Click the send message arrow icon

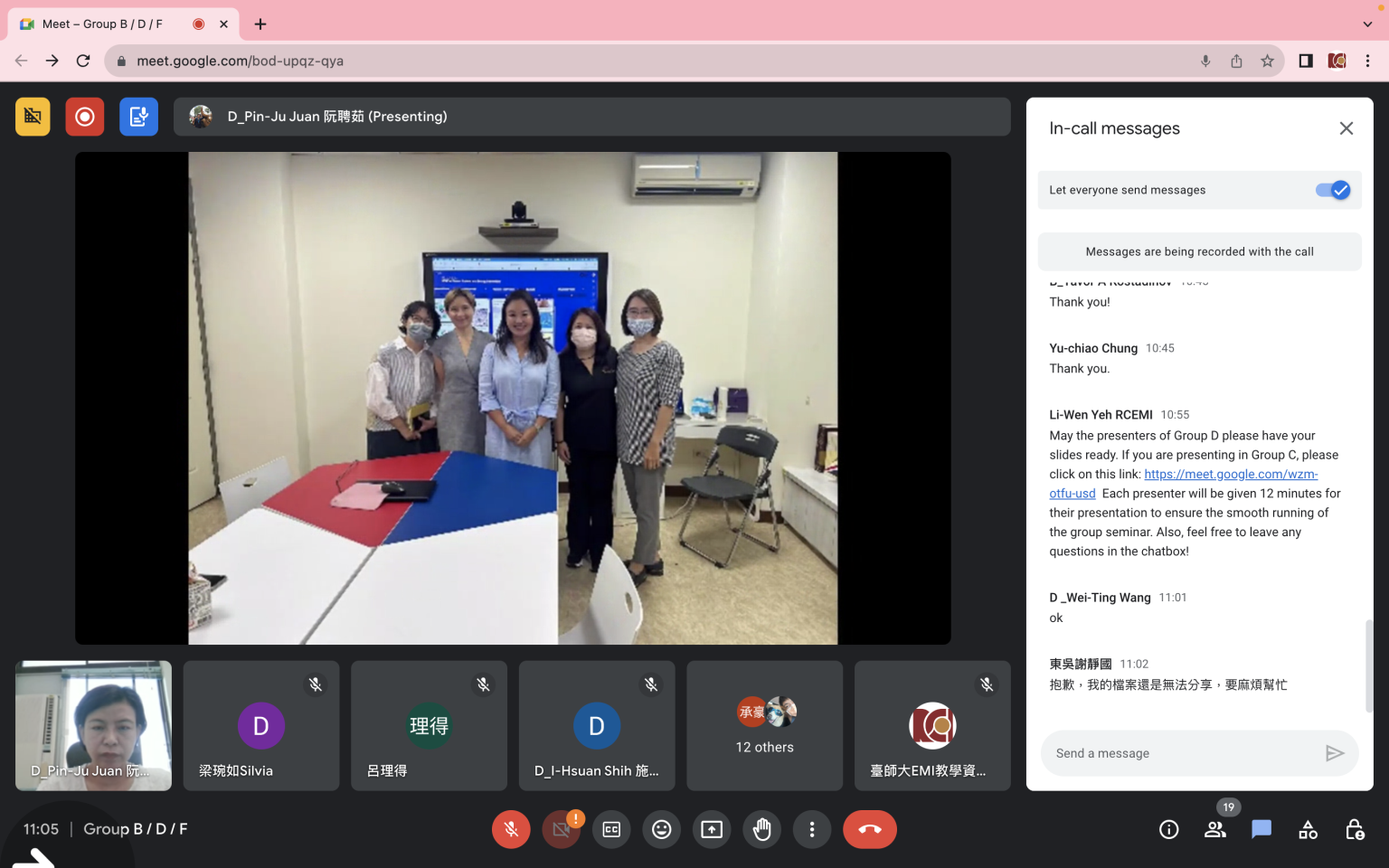pos(1335,753)
